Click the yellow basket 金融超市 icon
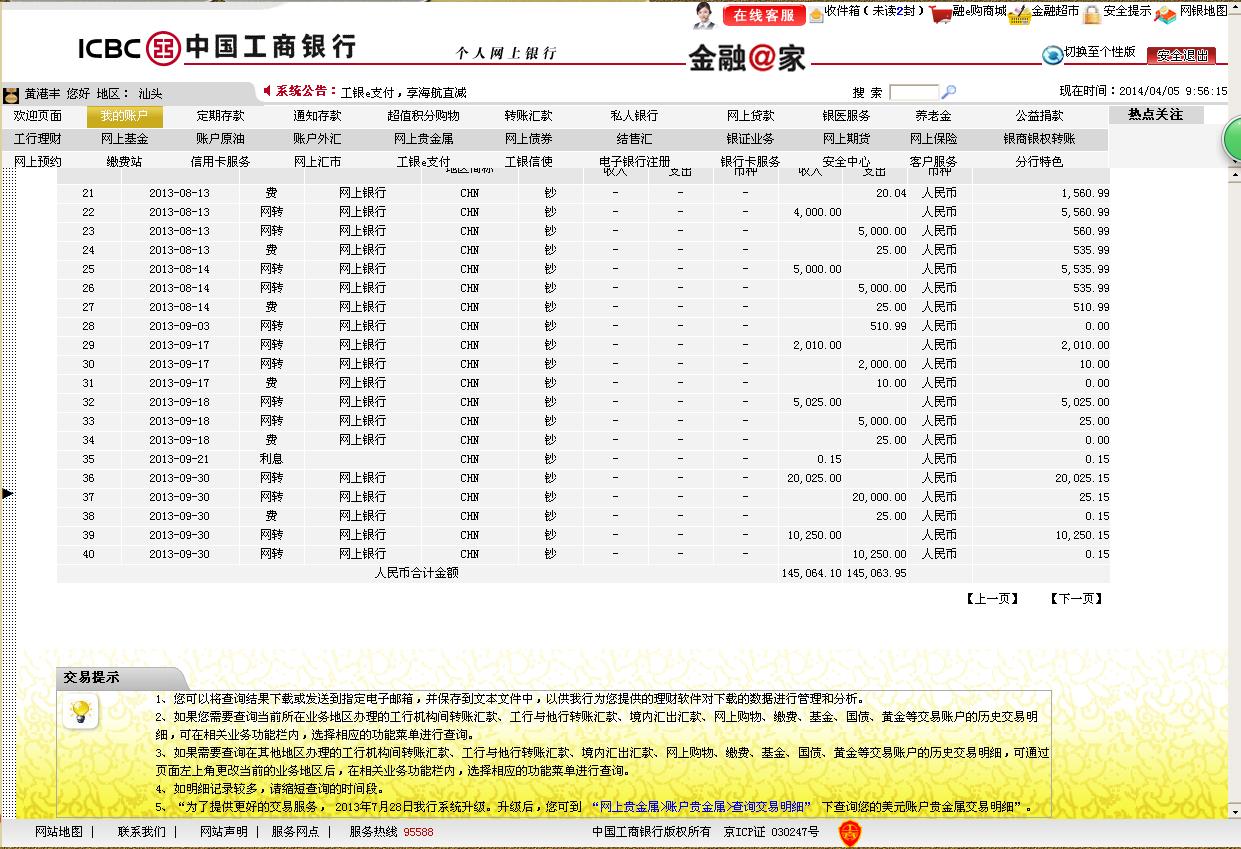 pyautogui.click(x=1019, y=14)
